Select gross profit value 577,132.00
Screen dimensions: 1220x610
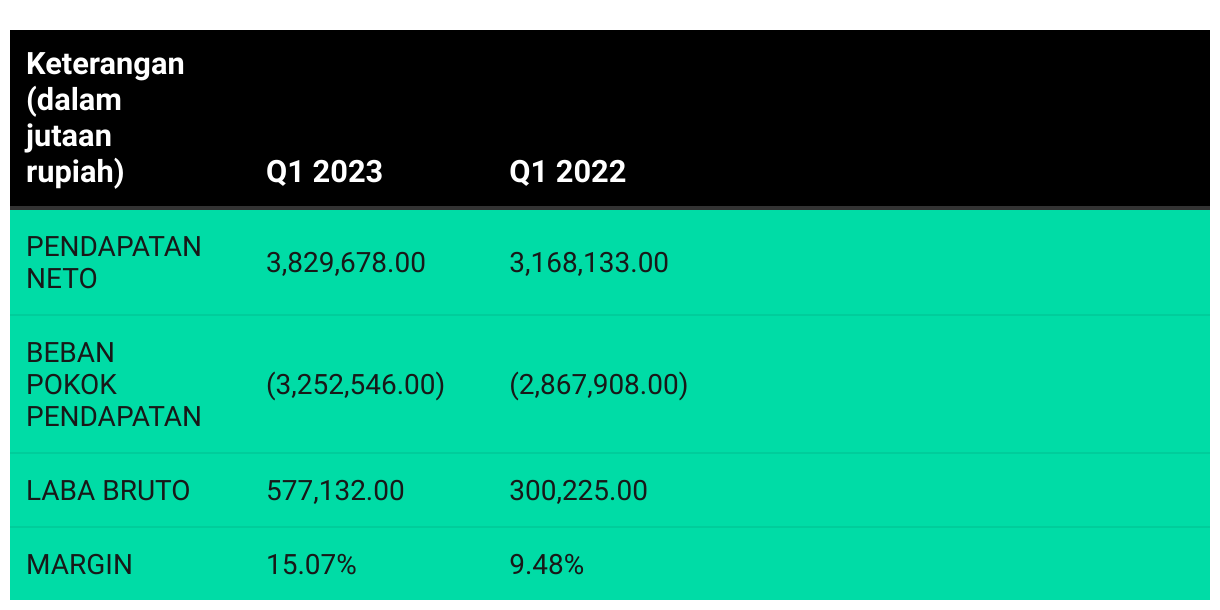point(336,491)
